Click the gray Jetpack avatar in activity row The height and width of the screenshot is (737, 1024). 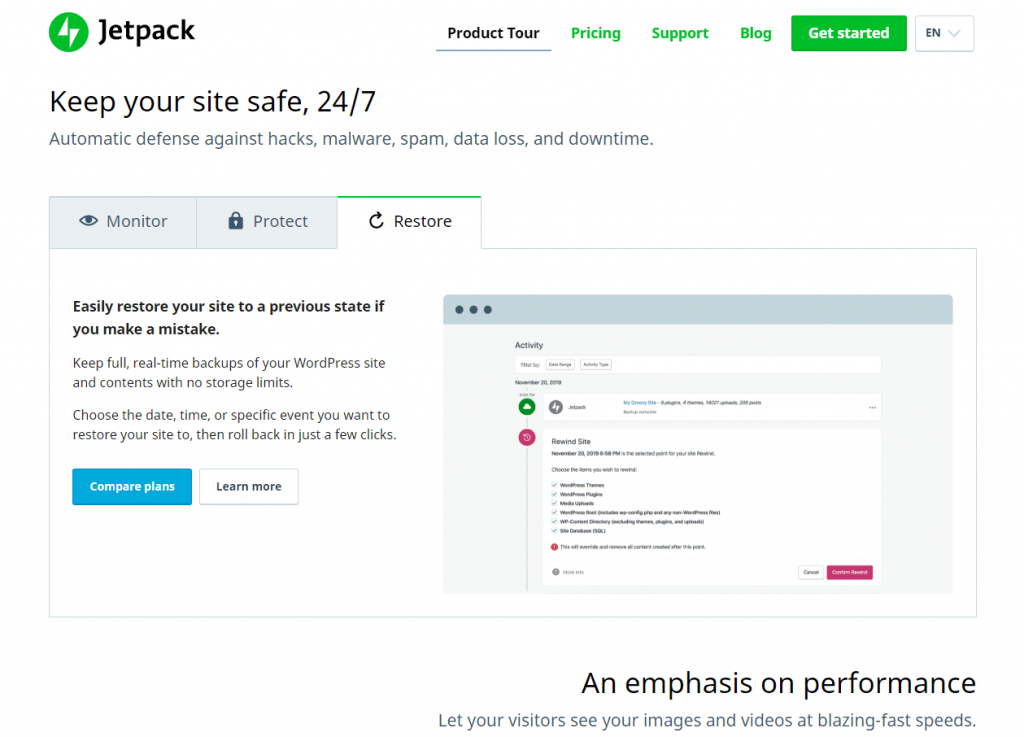click(x=555, y=407)
